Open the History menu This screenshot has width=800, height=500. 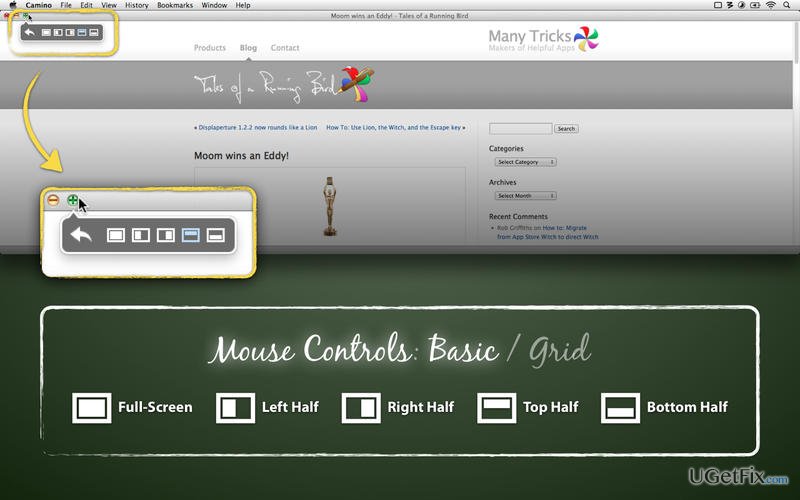point(137,5)
